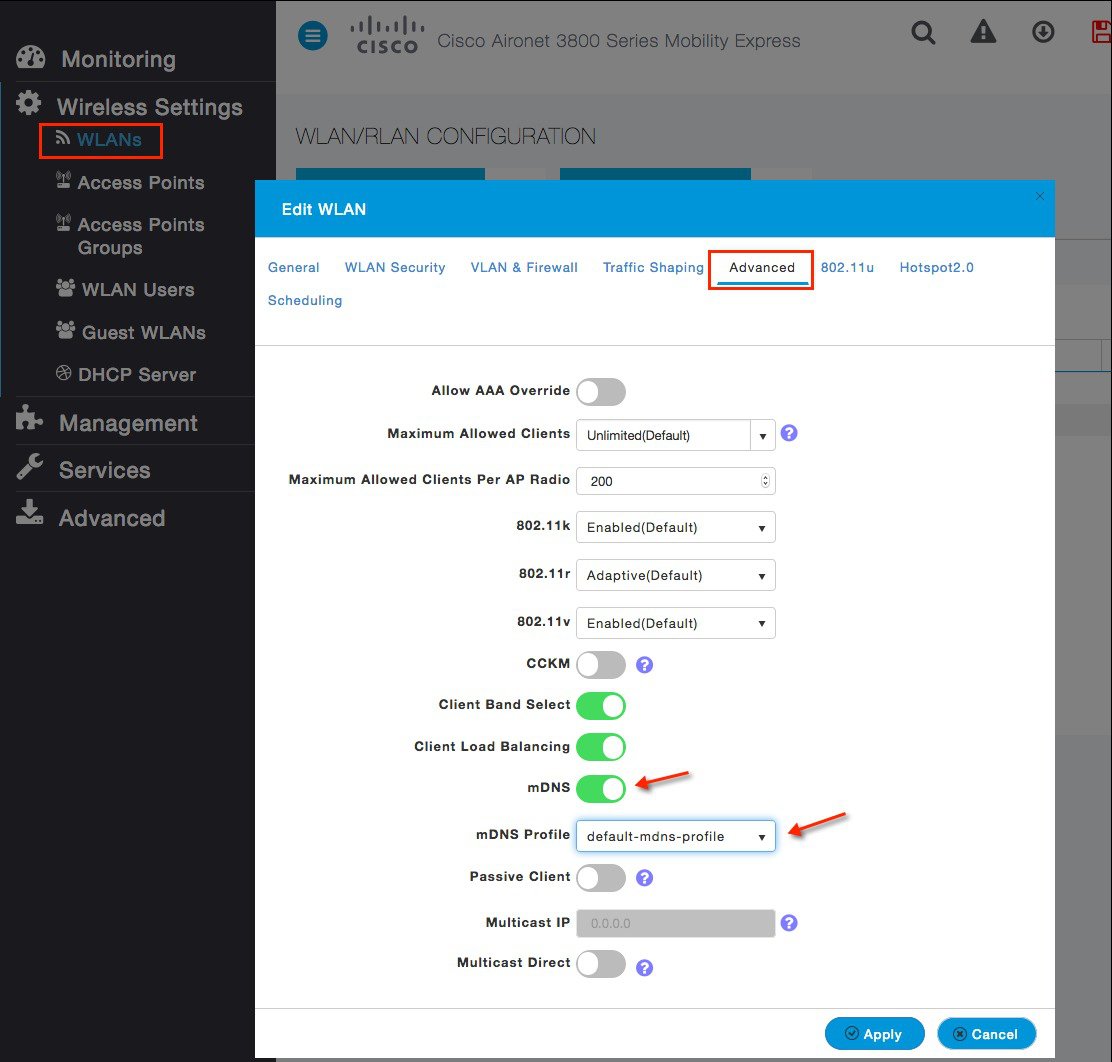Switch to the General tab
The image size is (1112, 1062).
click(x=294, y=267)
